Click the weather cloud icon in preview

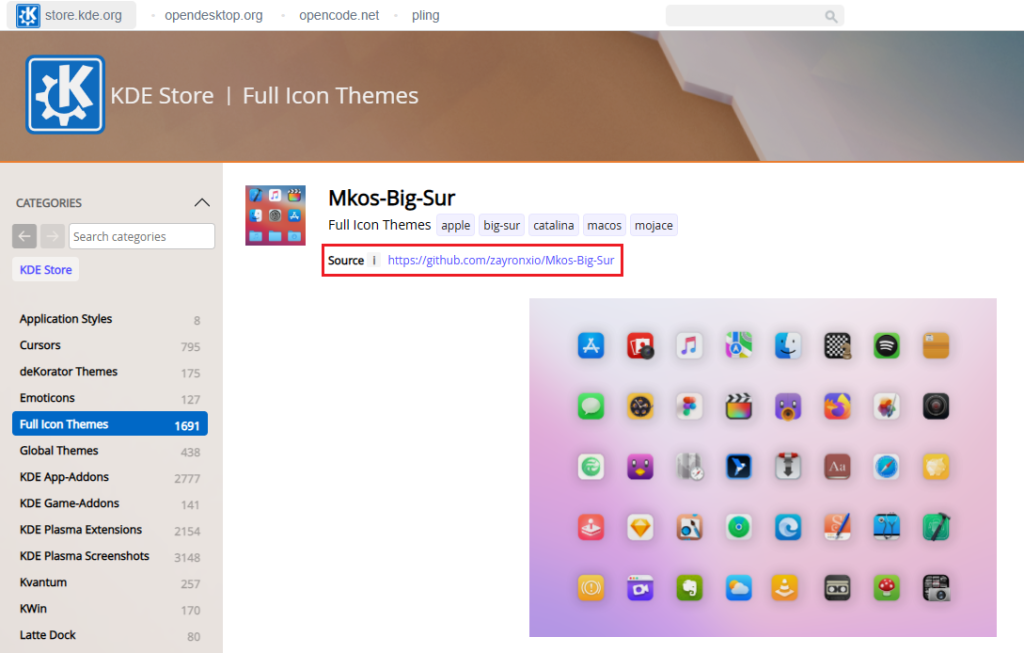pos(739,588)
